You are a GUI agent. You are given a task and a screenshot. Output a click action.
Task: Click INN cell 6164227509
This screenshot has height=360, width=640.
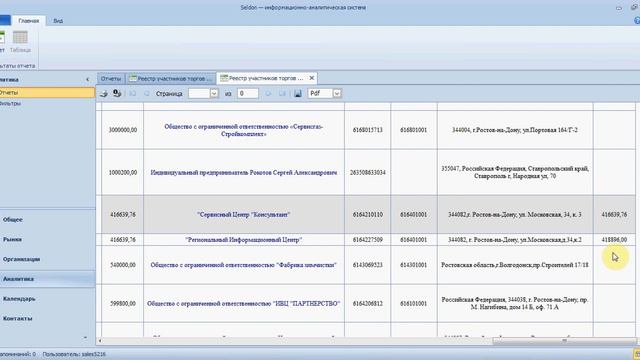coord(368,240)
